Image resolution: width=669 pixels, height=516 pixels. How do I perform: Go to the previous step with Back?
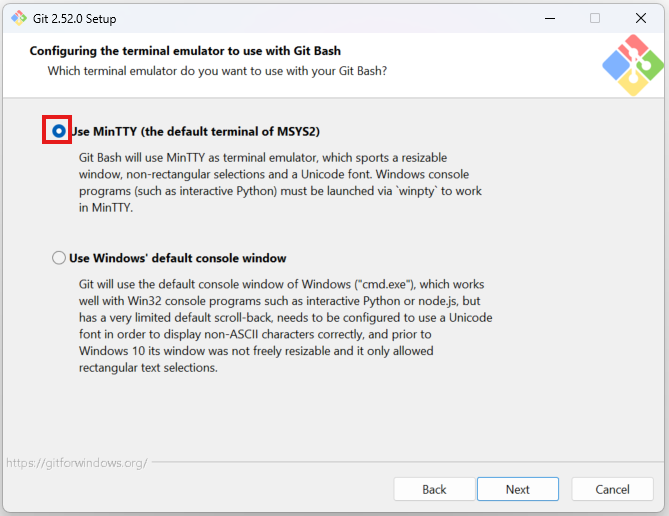click(x=434, y=489)
